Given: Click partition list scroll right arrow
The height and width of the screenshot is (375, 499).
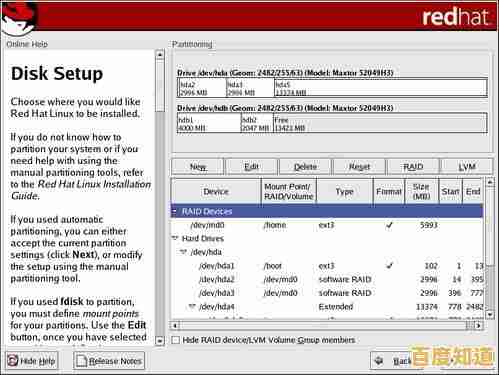Looking at the screenshot, I should 479,325.
